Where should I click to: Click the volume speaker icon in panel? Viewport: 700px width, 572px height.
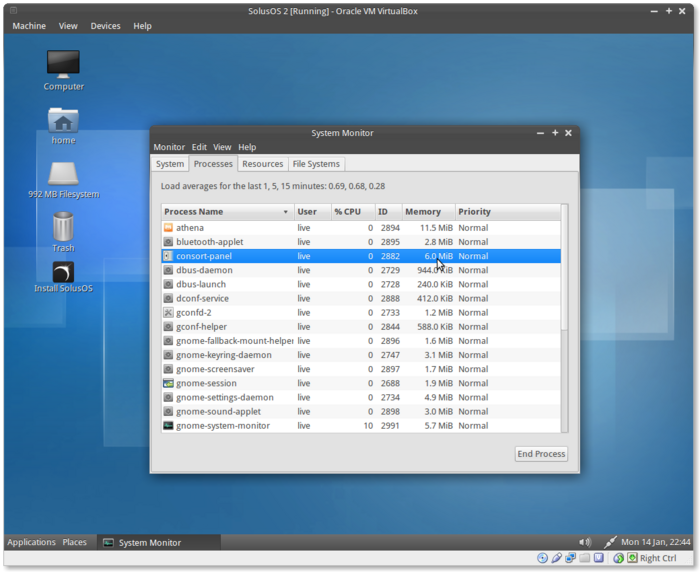coord(585,542)
